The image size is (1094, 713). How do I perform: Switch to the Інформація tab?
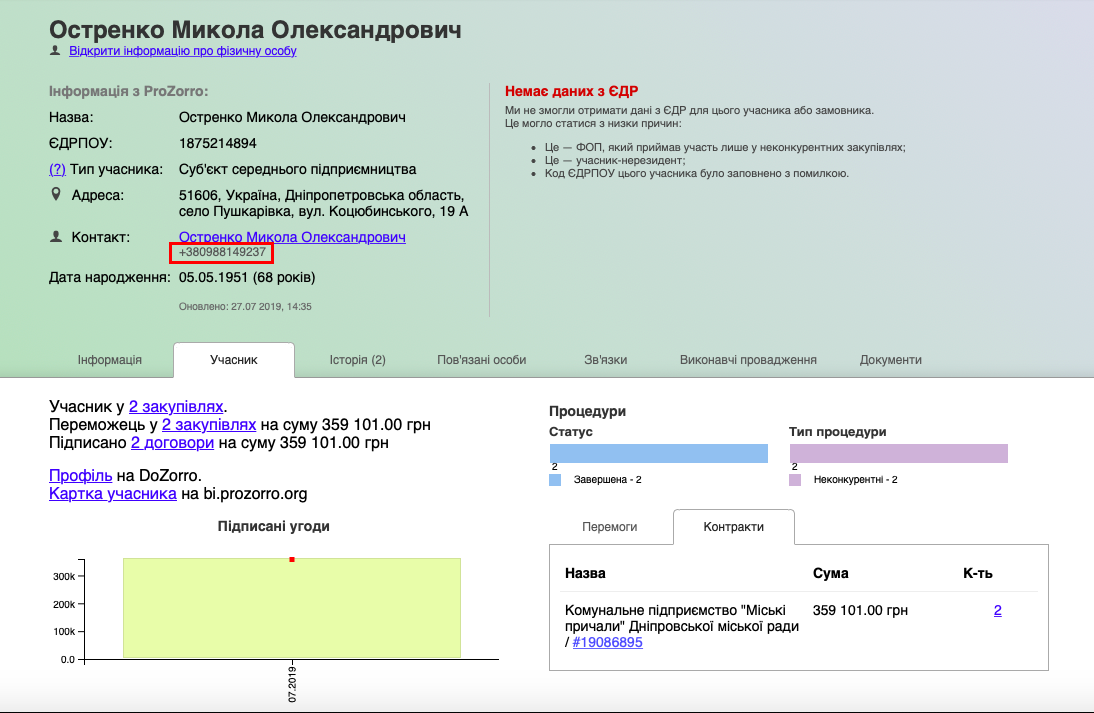tap(110, 360)
